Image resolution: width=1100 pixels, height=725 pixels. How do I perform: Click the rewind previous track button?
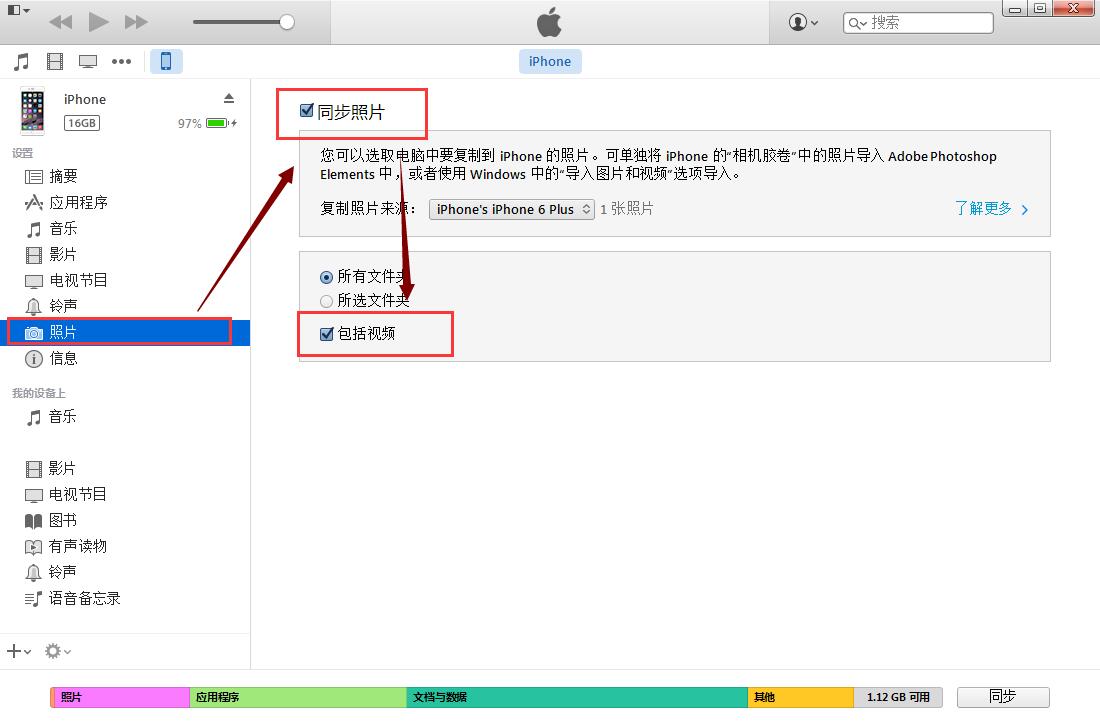tap(61, 22)
